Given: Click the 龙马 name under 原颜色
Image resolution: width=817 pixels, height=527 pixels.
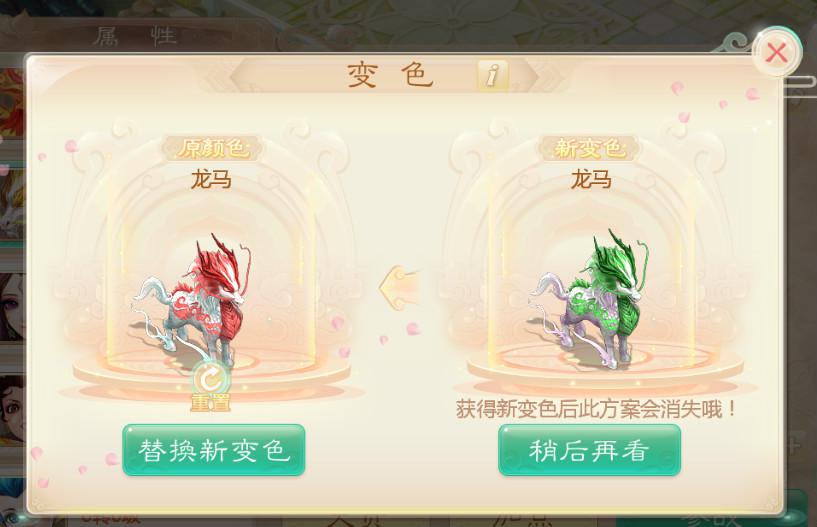Looking at the screenshot, I should pyautogui.click(x=211, y=180).
